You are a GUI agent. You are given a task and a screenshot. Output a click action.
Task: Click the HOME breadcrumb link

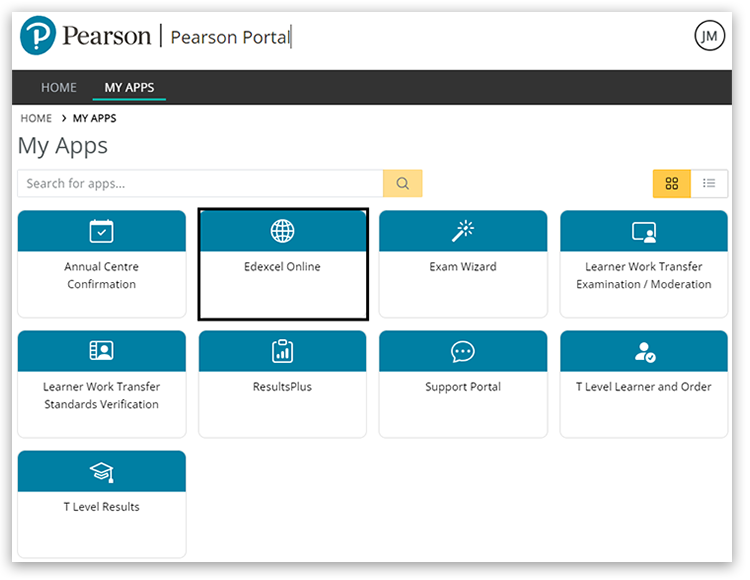(x=36, y=118)
